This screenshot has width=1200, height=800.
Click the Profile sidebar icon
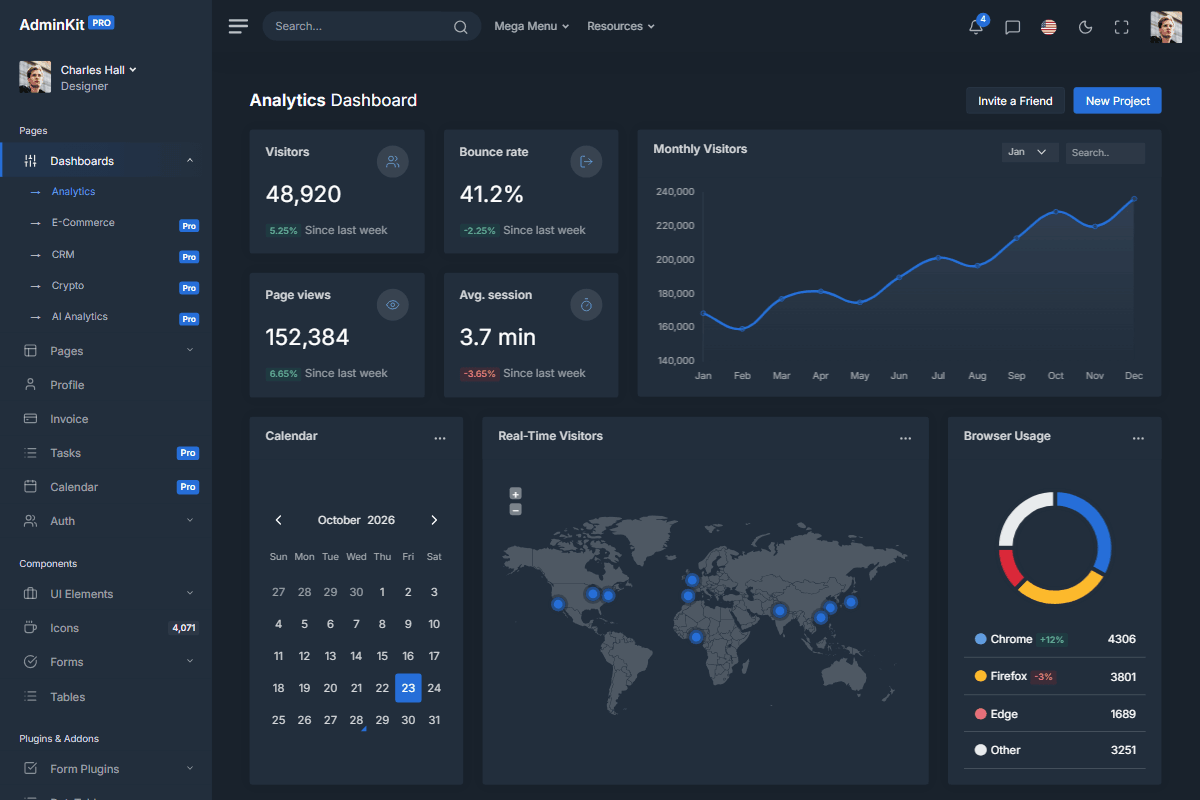(x=30, y=385)
